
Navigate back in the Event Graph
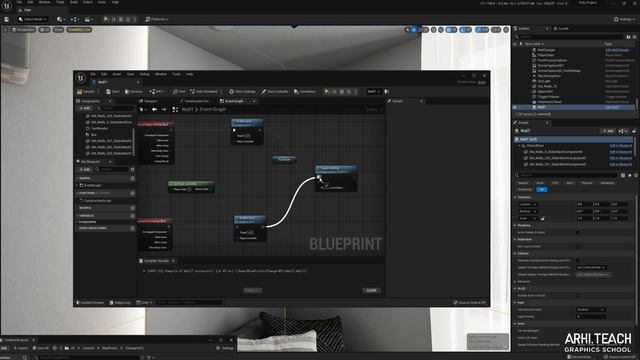(154, 109)
